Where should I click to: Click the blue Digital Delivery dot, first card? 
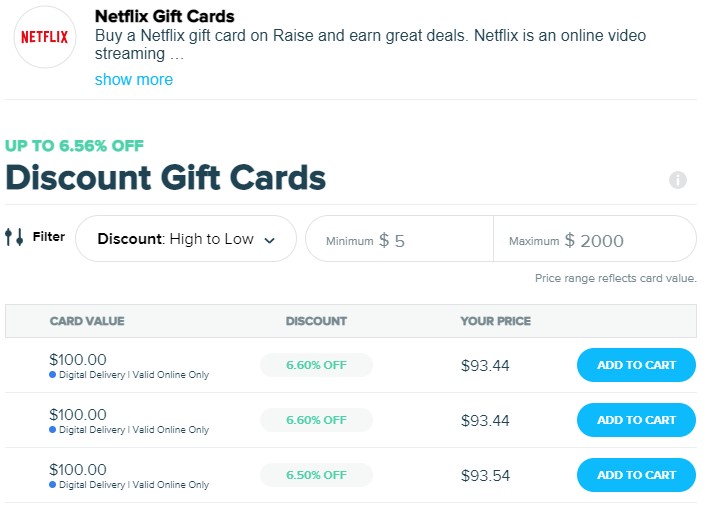pyautogui.click(x=53, y=375)
